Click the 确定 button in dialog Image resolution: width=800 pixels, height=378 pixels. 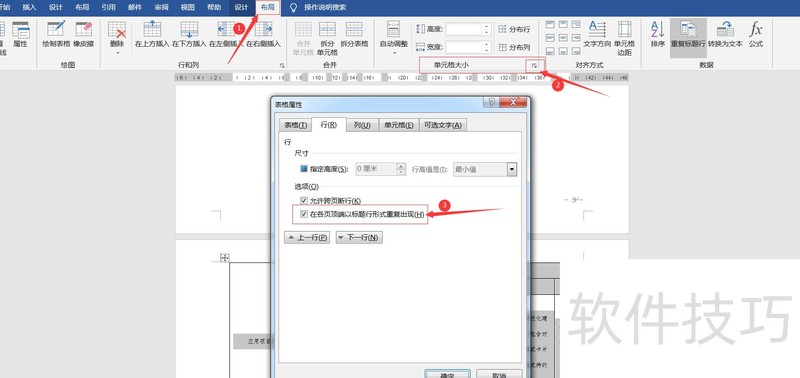447,374
